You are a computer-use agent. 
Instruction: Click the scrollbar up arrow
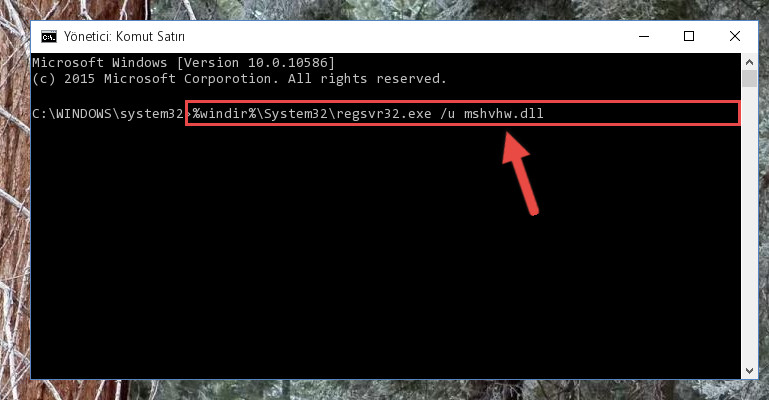coord(749,62)
